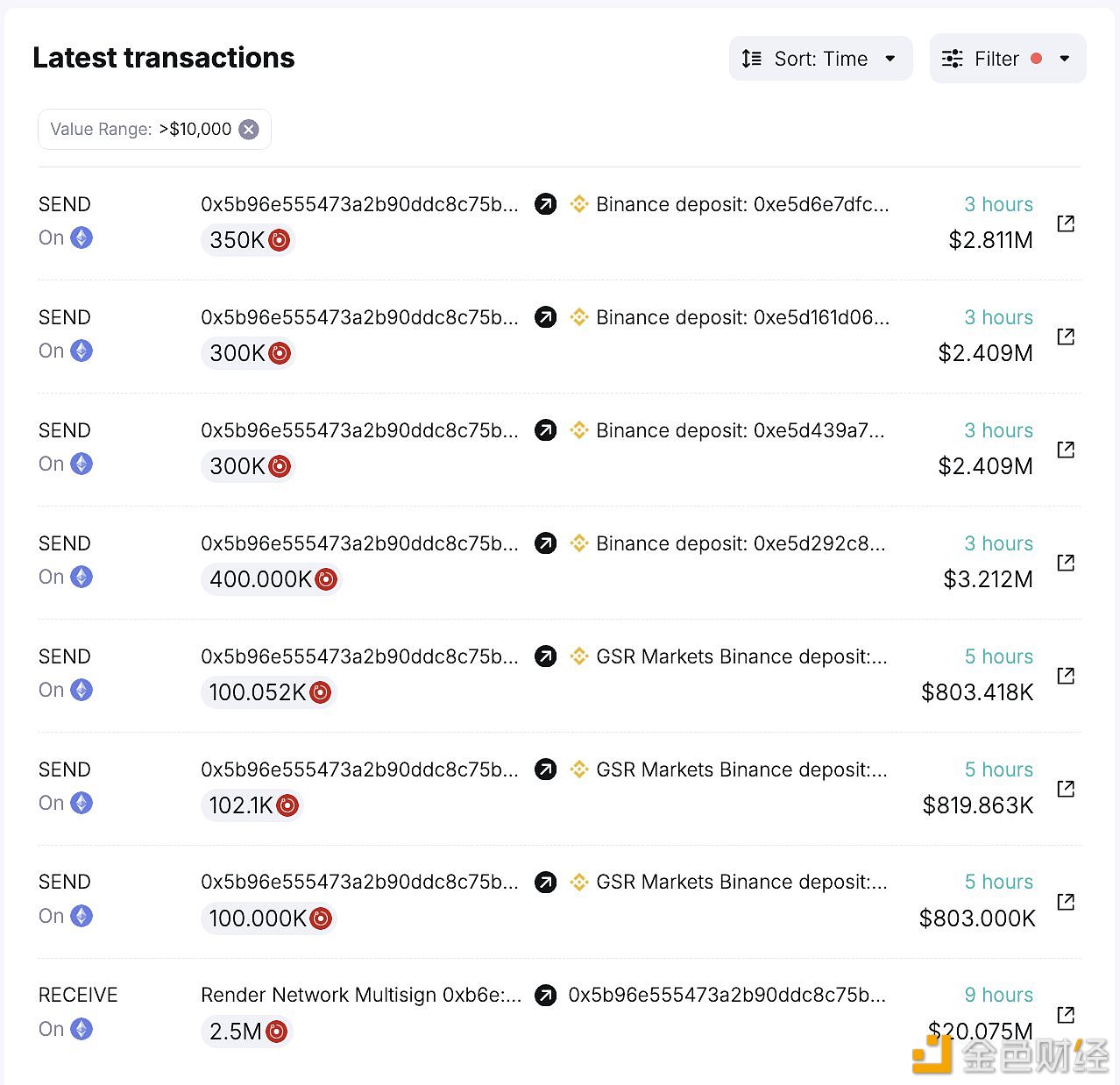Open external link for Render Multisign receive transaction
The width and height of the screenshot is (1120, 1085).
point(1066,1015)
